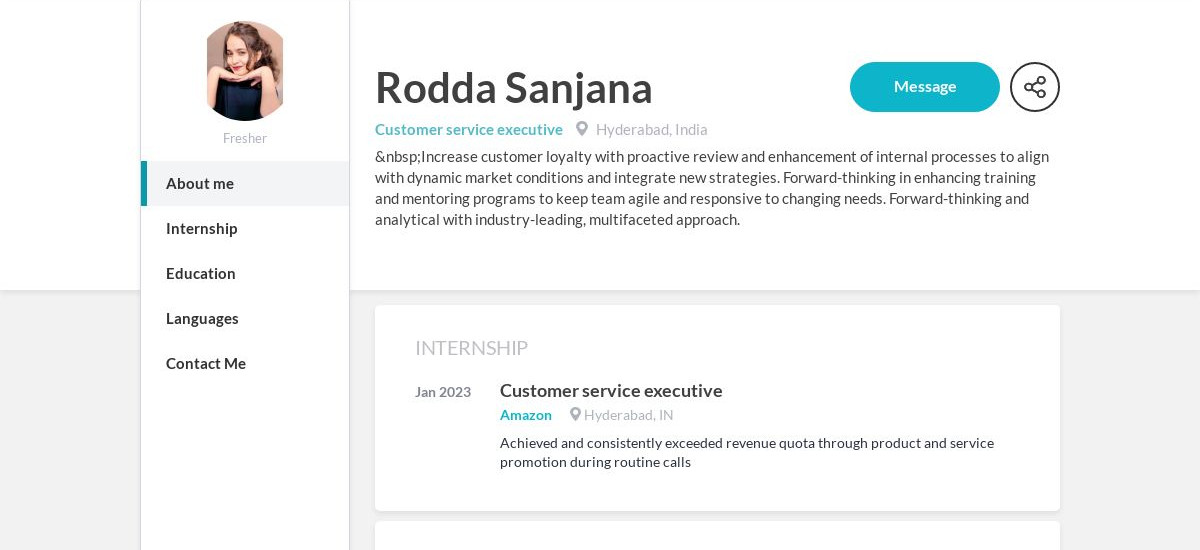This screenshot has width=1200, height=550.
Task: Open the Amazon company link
Action: coord(526,415)
